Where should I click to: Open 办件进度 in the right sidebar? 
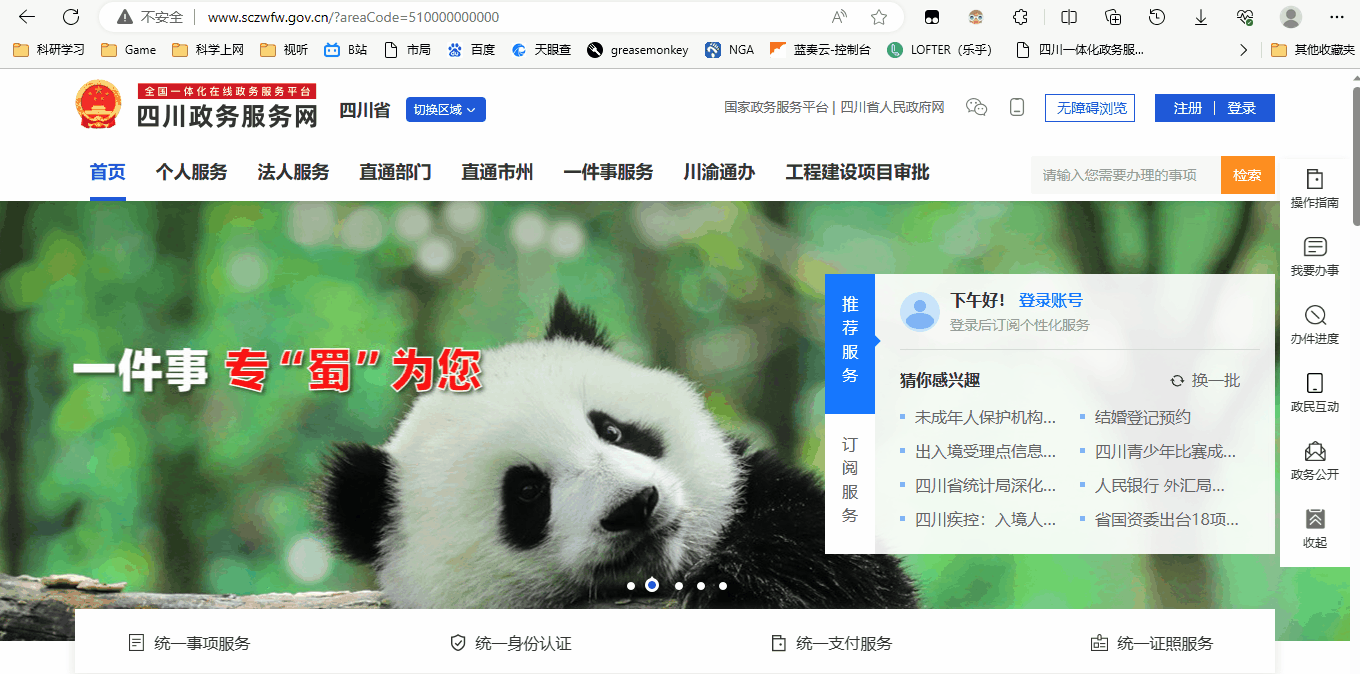pyautogui.click(x=1315, y=324)
